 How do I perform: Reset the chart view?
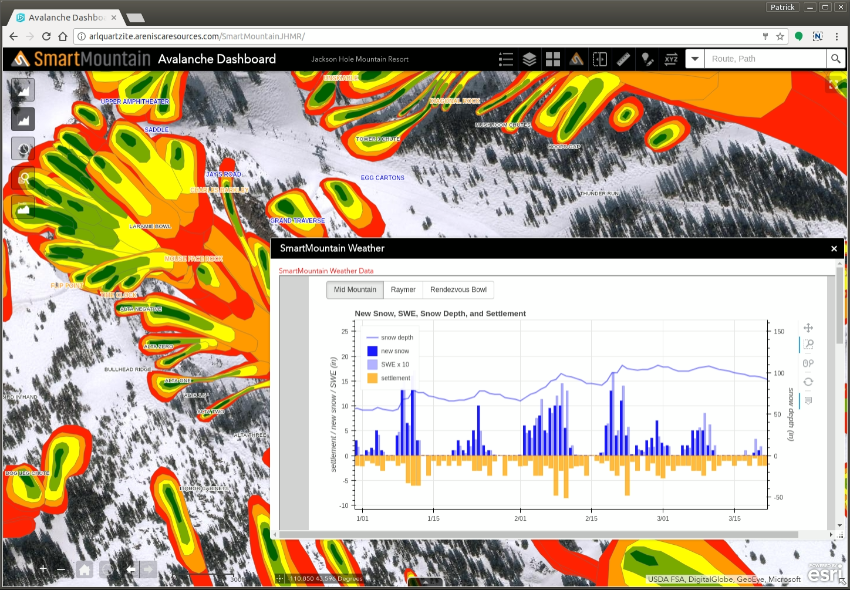point(808,382)
